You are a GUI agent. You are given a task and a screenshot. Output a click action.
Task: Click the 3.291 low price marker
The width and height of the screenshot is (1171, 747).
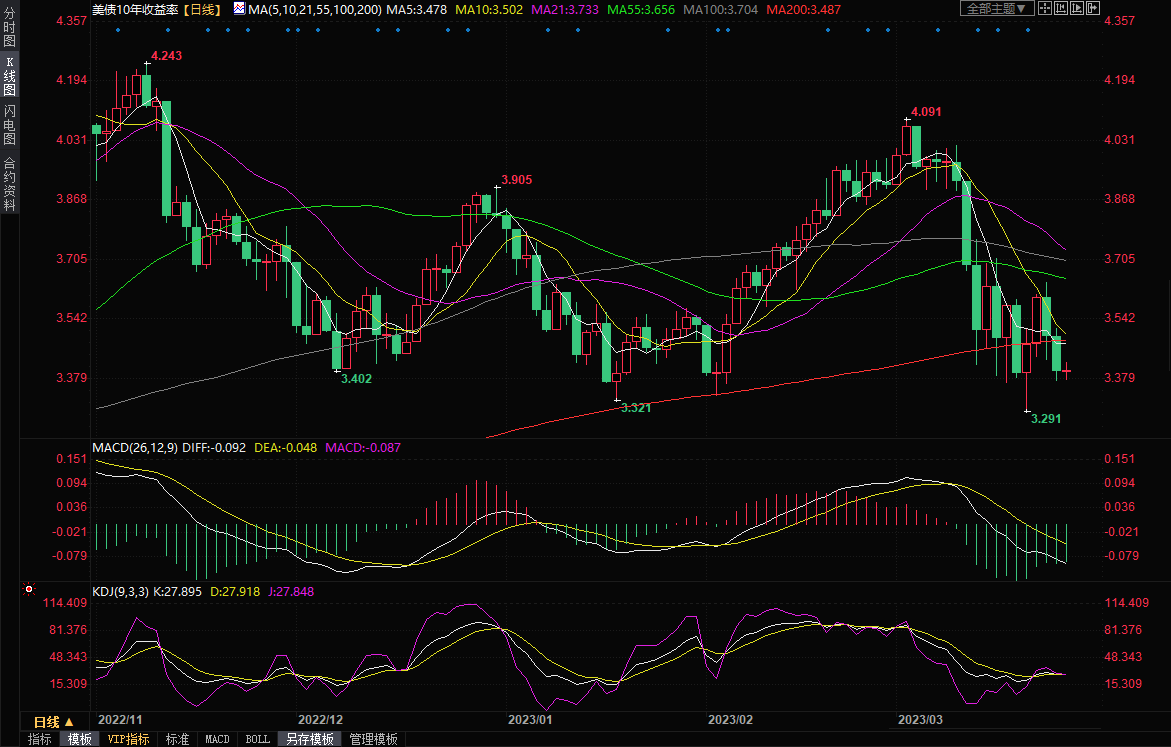[1045, 418]
